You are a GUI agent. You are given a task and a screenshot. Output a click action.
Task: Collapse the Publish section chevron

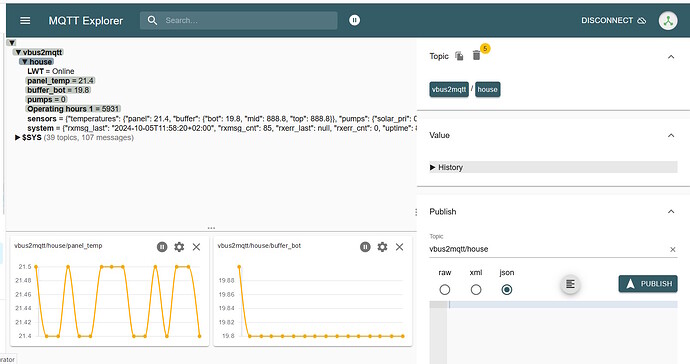coord(671,212)
